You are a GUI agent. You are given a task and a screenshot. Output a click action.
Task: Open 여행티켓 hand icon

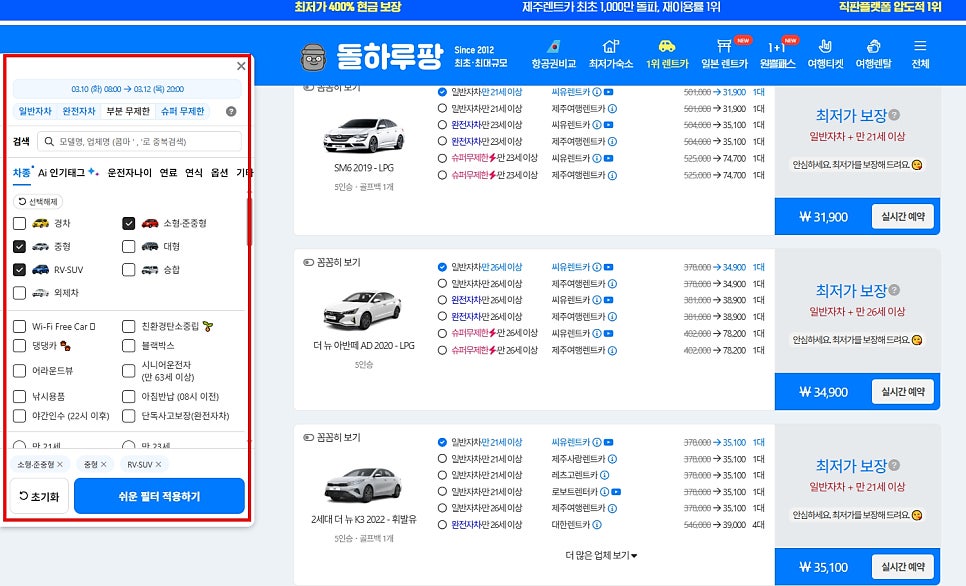click(825, 47)
